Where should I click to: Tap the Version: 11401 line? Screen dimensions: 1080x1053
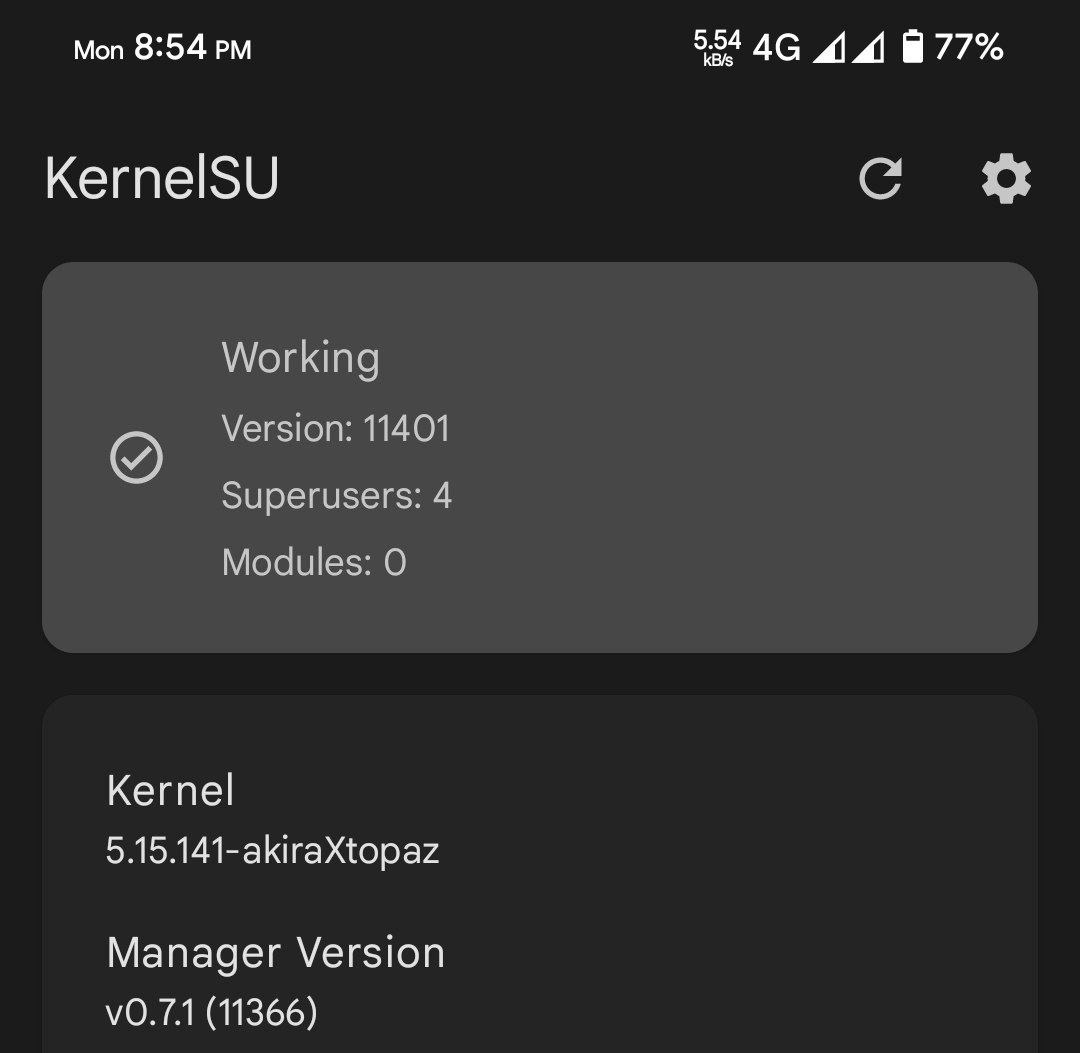(335, 429)
